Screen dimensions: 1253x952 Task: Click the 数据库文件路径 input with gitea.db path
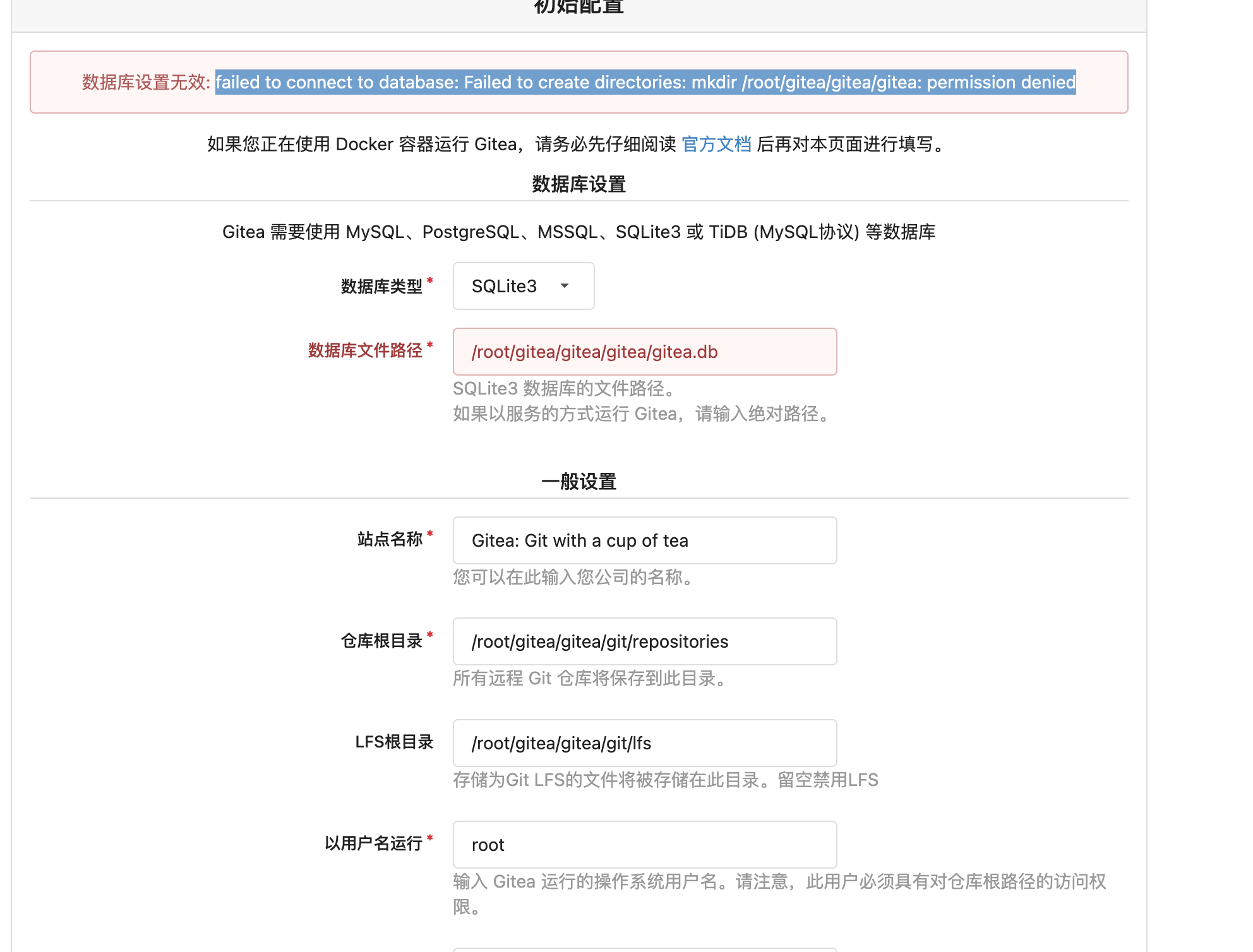pyautogui.click(x=645, y=352)
